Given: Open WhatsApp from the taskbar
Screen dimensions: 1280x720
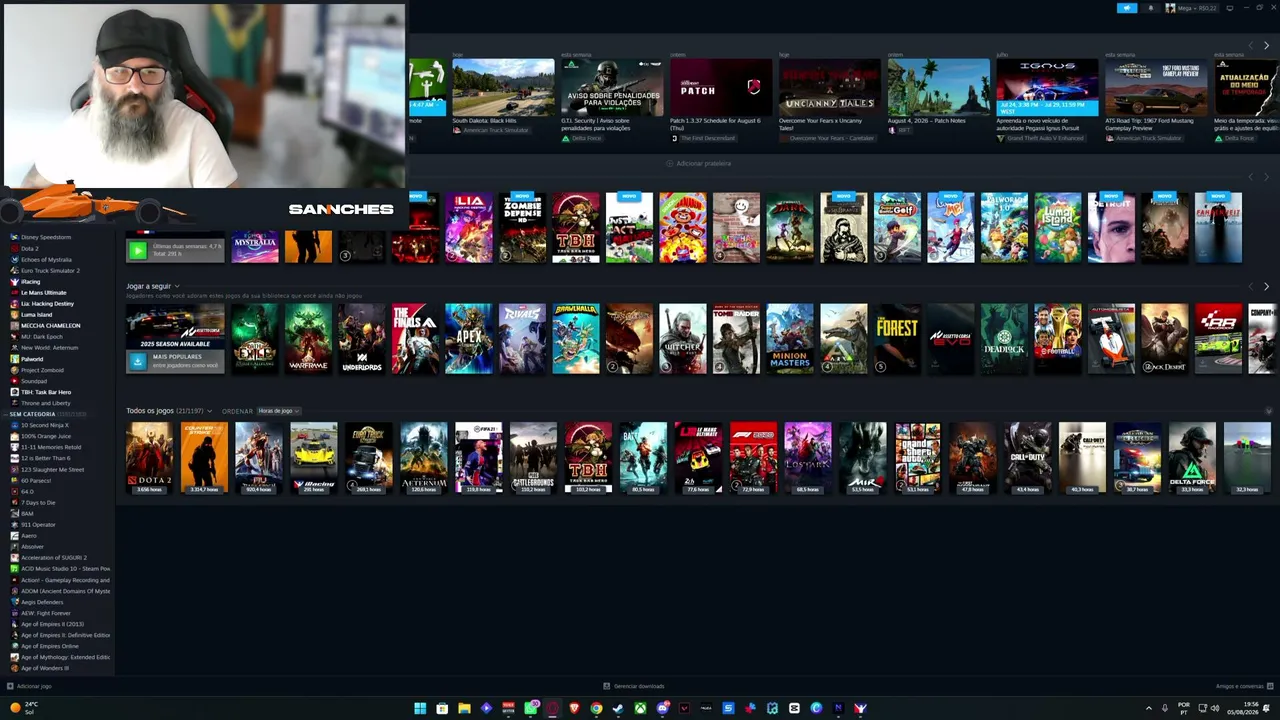Looking at the screenshot, I should click(x=531, y=708).
